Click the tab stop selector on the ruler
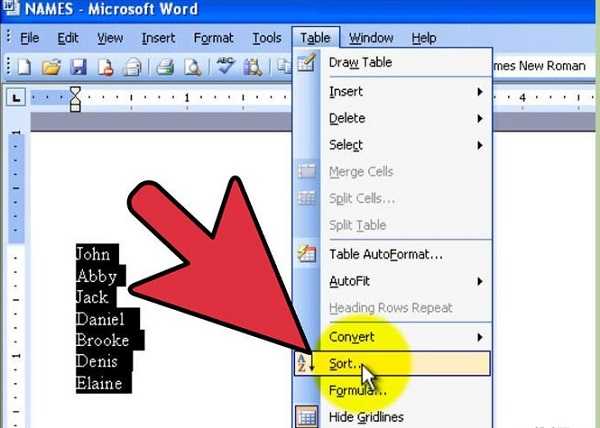 pos(16,98)
